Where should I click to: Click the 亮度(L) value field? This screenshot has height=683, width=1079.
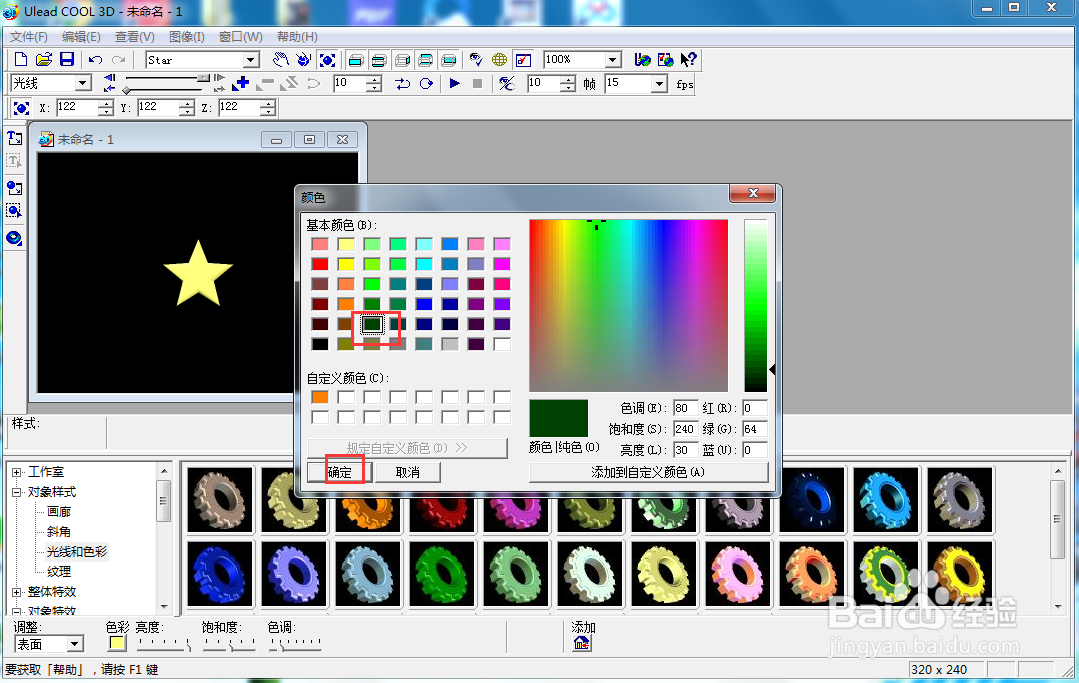685,450
